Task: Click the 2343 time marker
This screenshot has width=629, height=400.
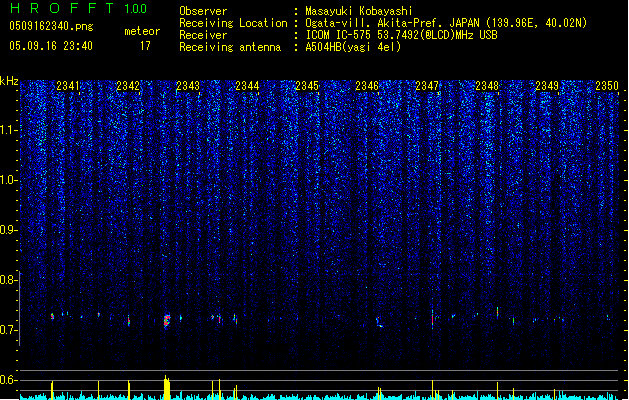Action: tap(188, 86)
